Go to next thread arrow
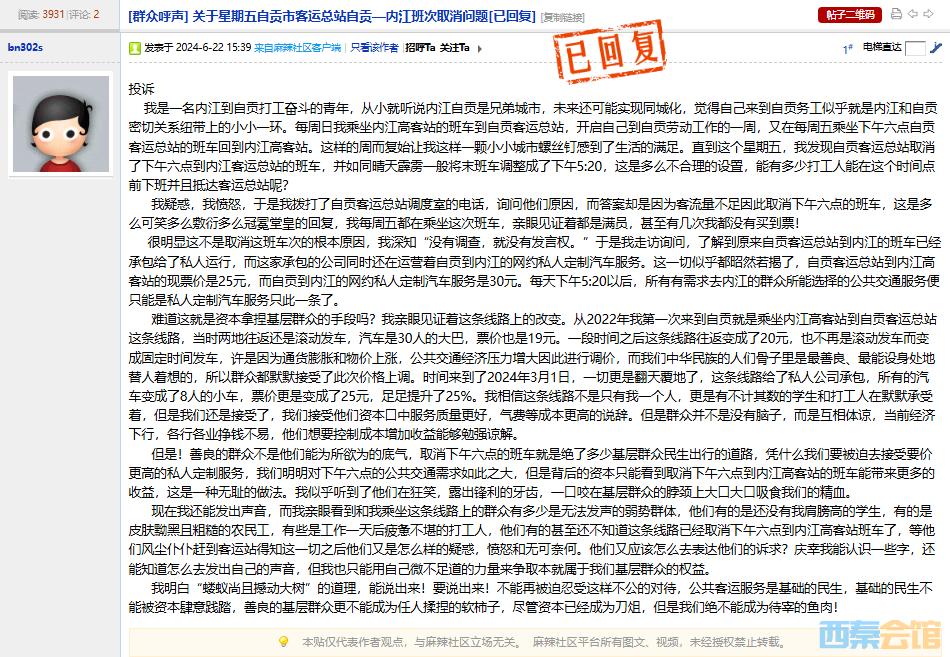Viewport: 950px width, 657px height. pyautogui.click(x=931, y=14)
